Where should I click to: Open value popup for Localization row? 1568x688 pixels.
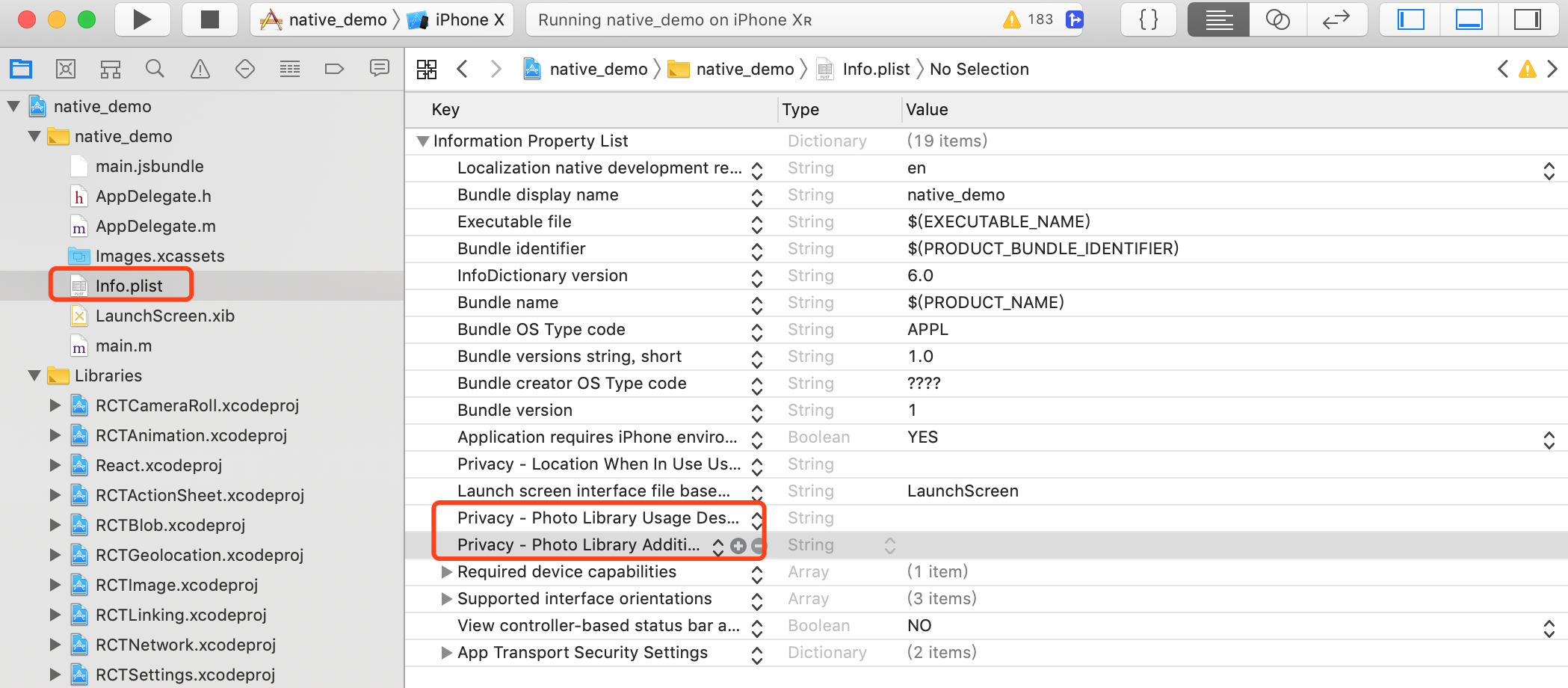[x=1549, y=171]
